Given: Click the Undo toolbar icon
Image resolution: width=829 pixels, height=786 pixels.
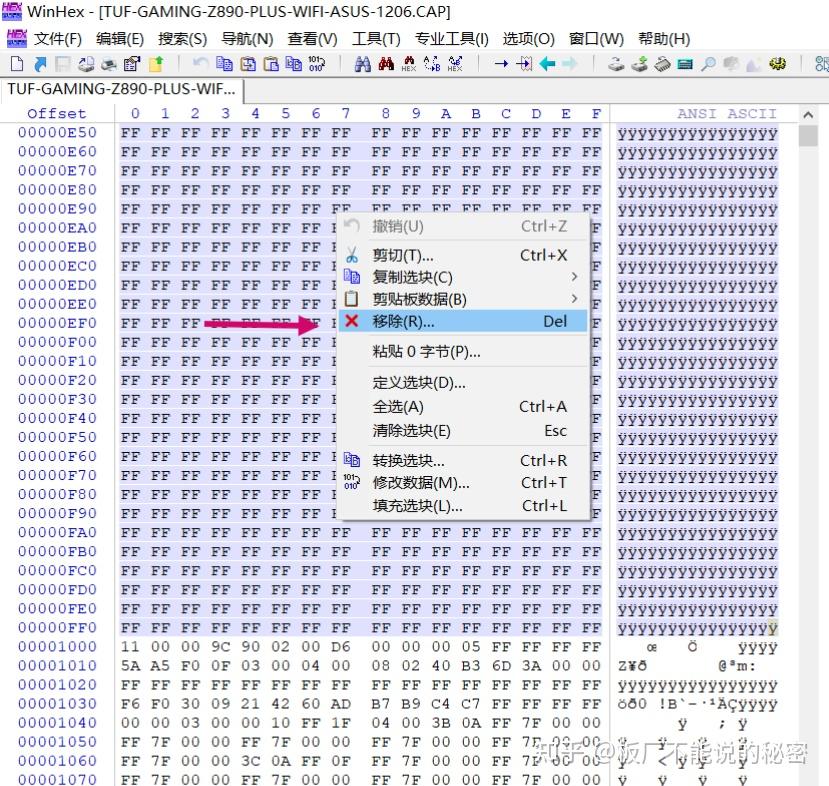Looking at the screenshot, I should coord(200,64).
